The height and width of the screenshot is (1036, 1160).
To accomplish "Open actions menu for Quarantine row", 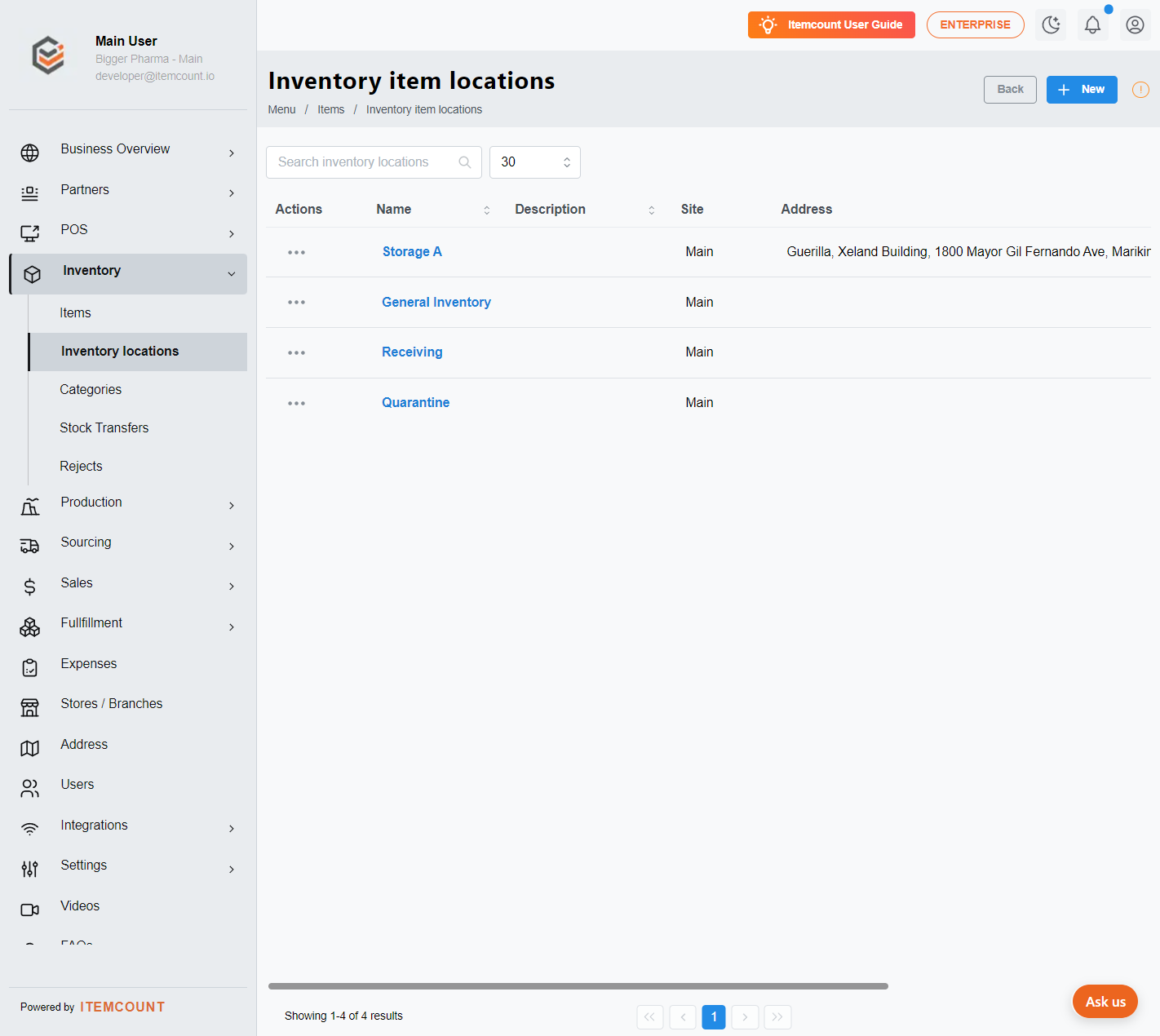I will pyautogui.click(x=296, y=403).
